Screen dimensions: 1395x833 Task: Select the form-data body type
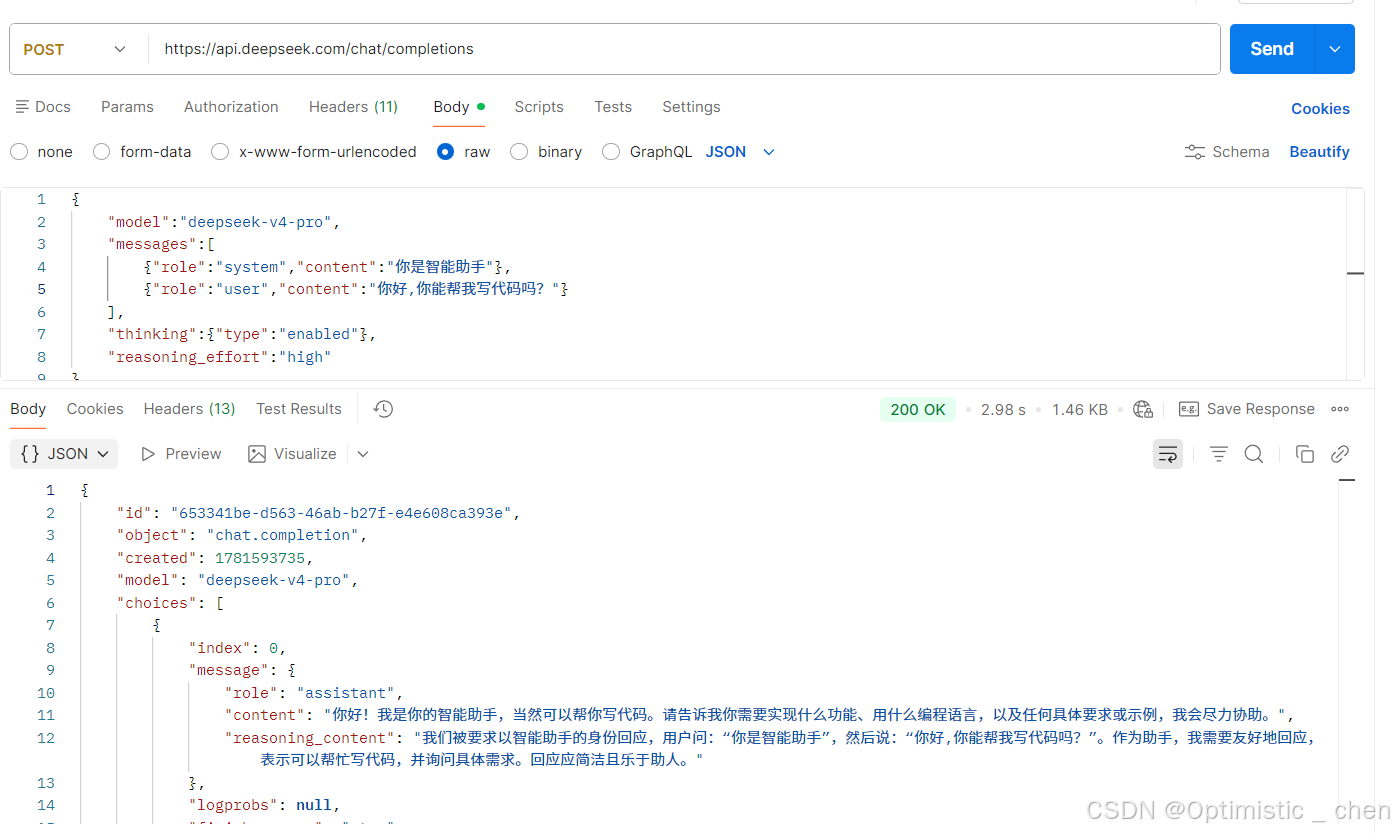(101, 152)
